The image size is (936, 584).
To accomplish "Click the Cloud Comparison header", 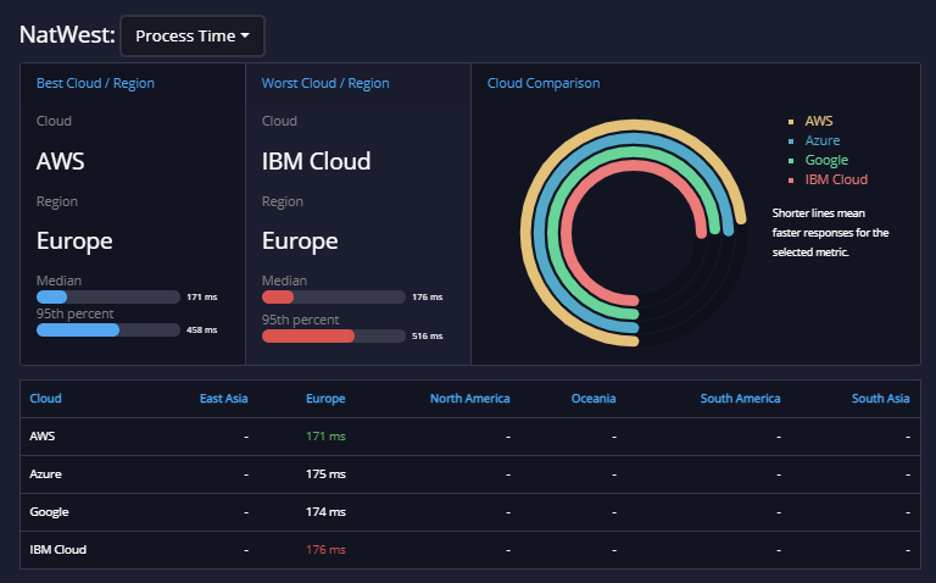I will 543,83.
